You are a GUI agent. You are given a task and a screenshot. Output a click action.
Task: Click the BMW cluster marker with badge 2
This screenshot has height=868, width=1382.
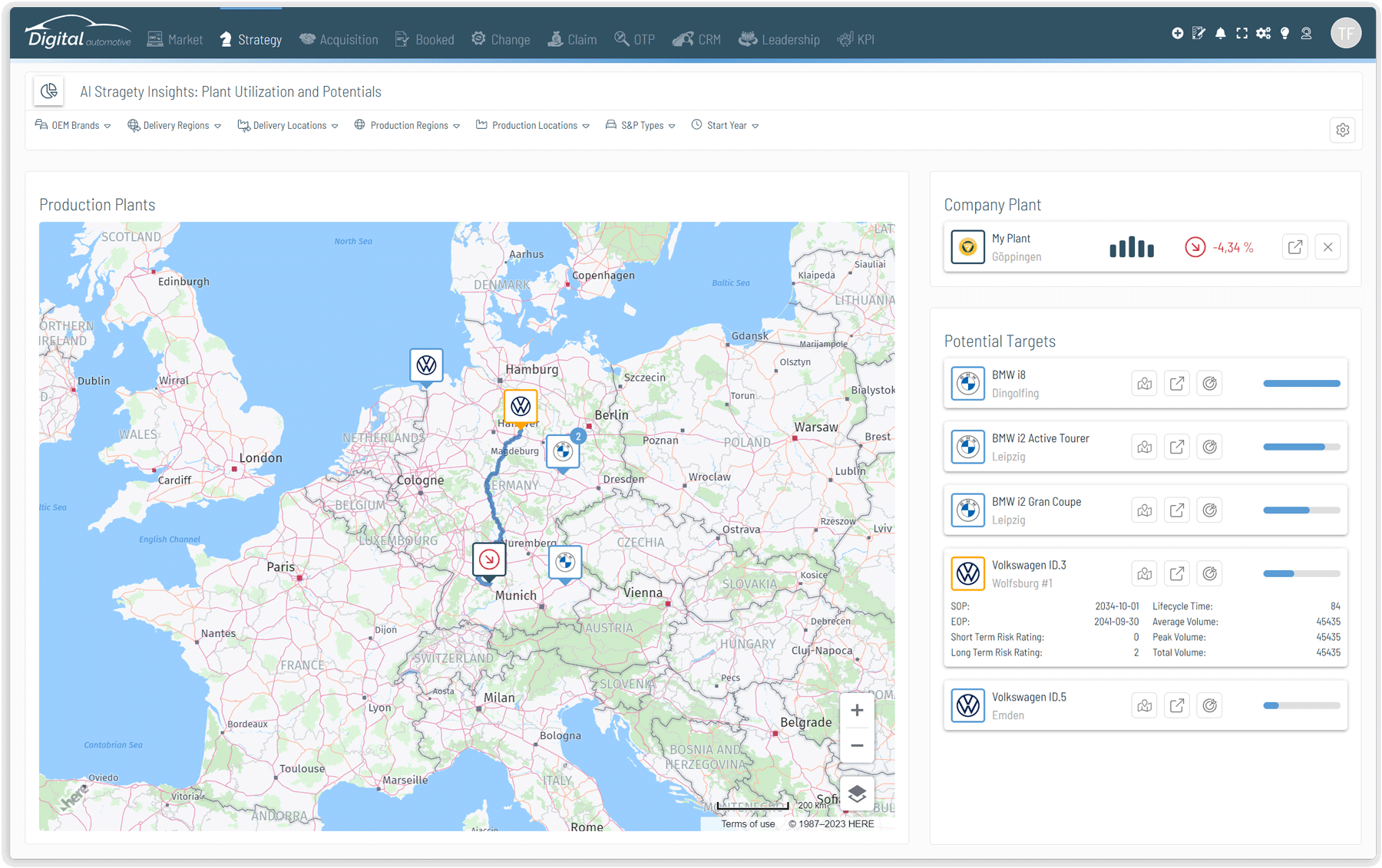(564, 452)
